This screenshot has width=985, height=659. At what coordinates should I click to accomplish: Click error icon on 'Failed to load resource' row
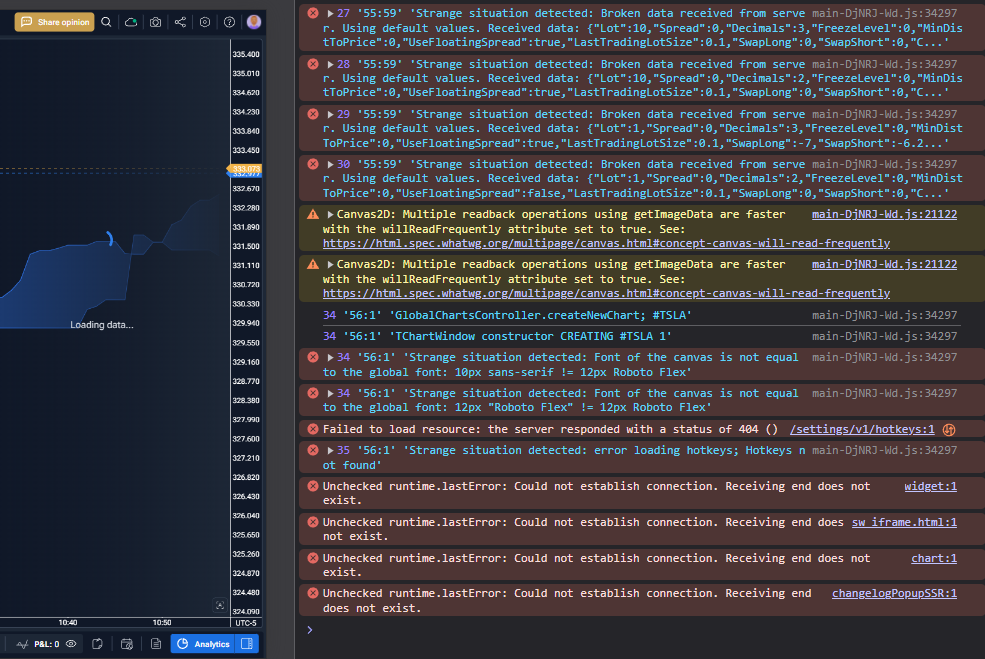click(x=313, y=429)
